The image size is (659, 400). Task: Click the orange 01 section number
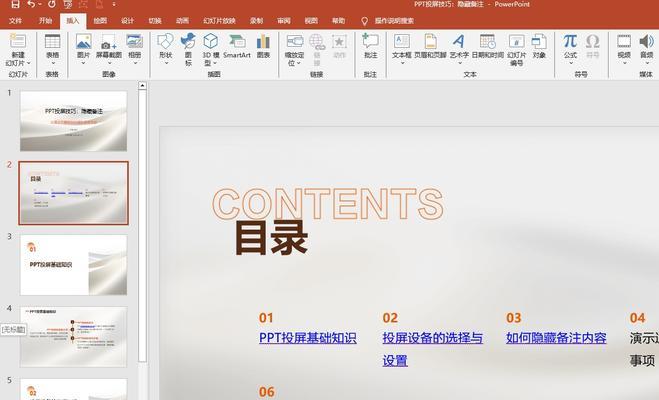pyautogui.click(x=266, y=318)
